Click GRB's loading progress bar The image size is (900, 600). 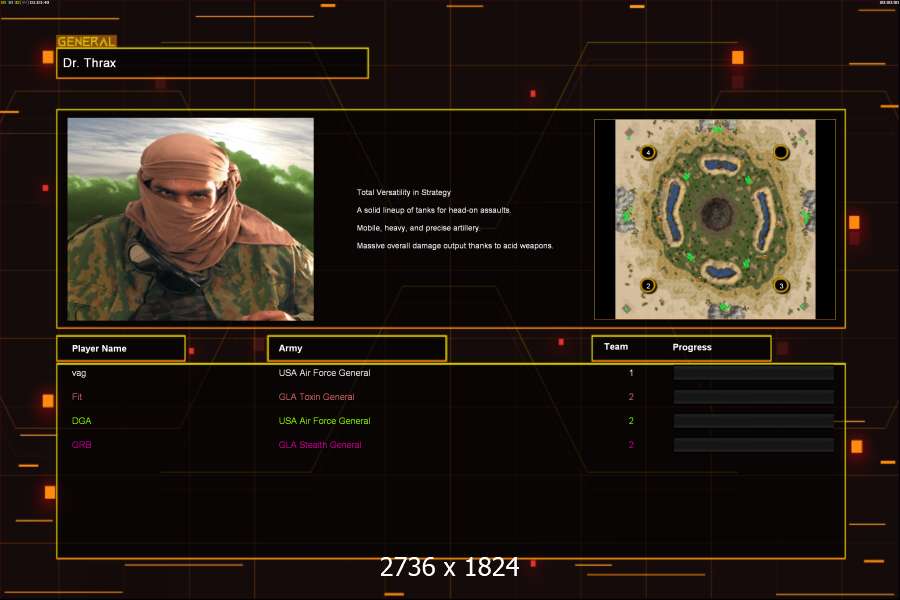coord(754,445)
